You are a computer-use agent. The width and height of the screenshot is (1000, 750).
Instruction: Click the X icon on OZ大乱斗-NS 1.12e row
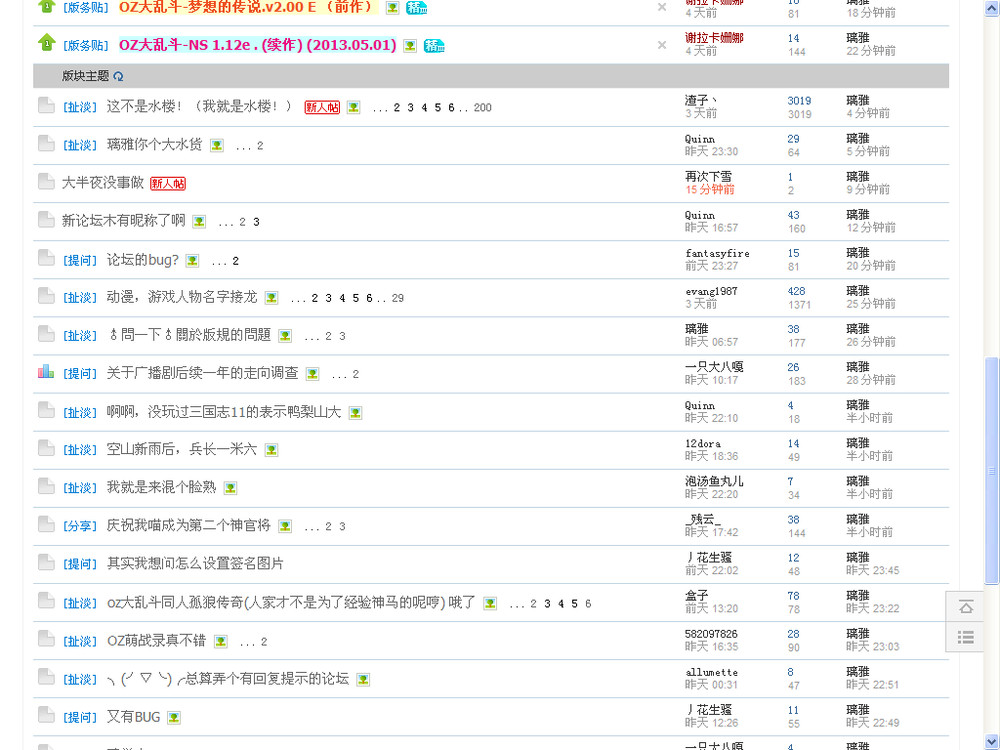click(x=662, y=45)
